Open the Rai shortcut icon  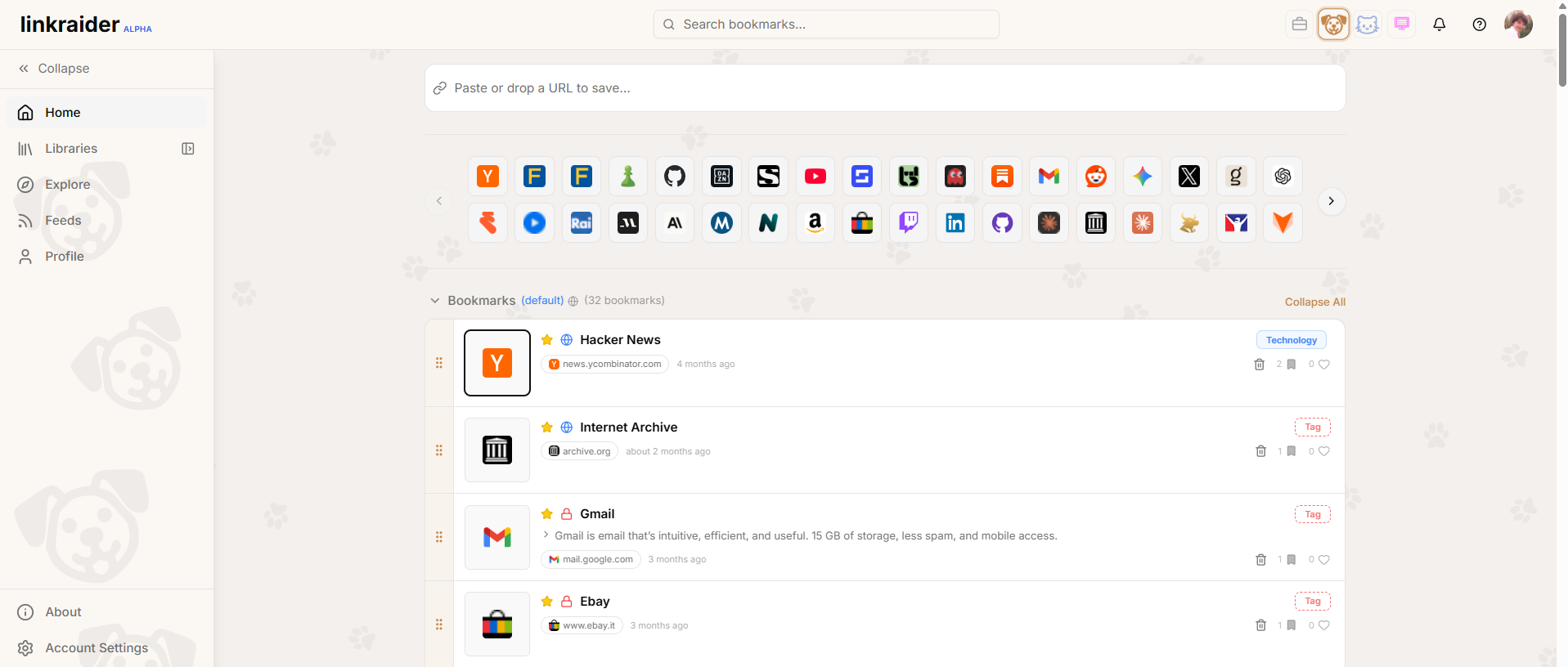coord(582,223)
